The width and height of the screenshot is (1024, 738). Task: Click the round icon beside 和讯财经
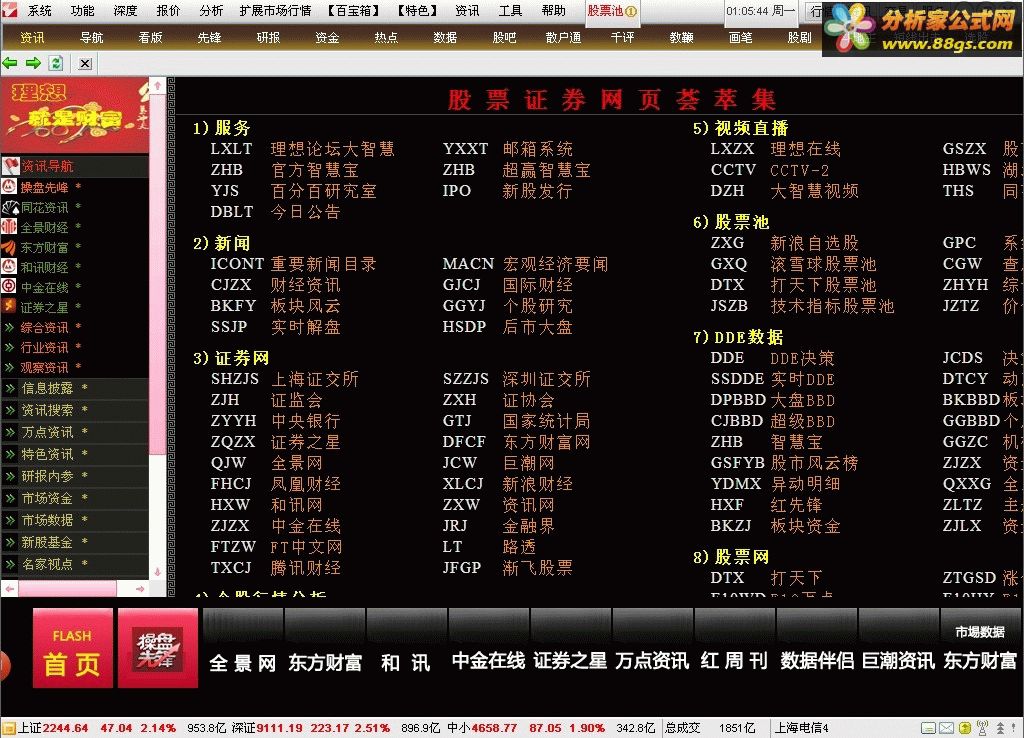(9, 267)
